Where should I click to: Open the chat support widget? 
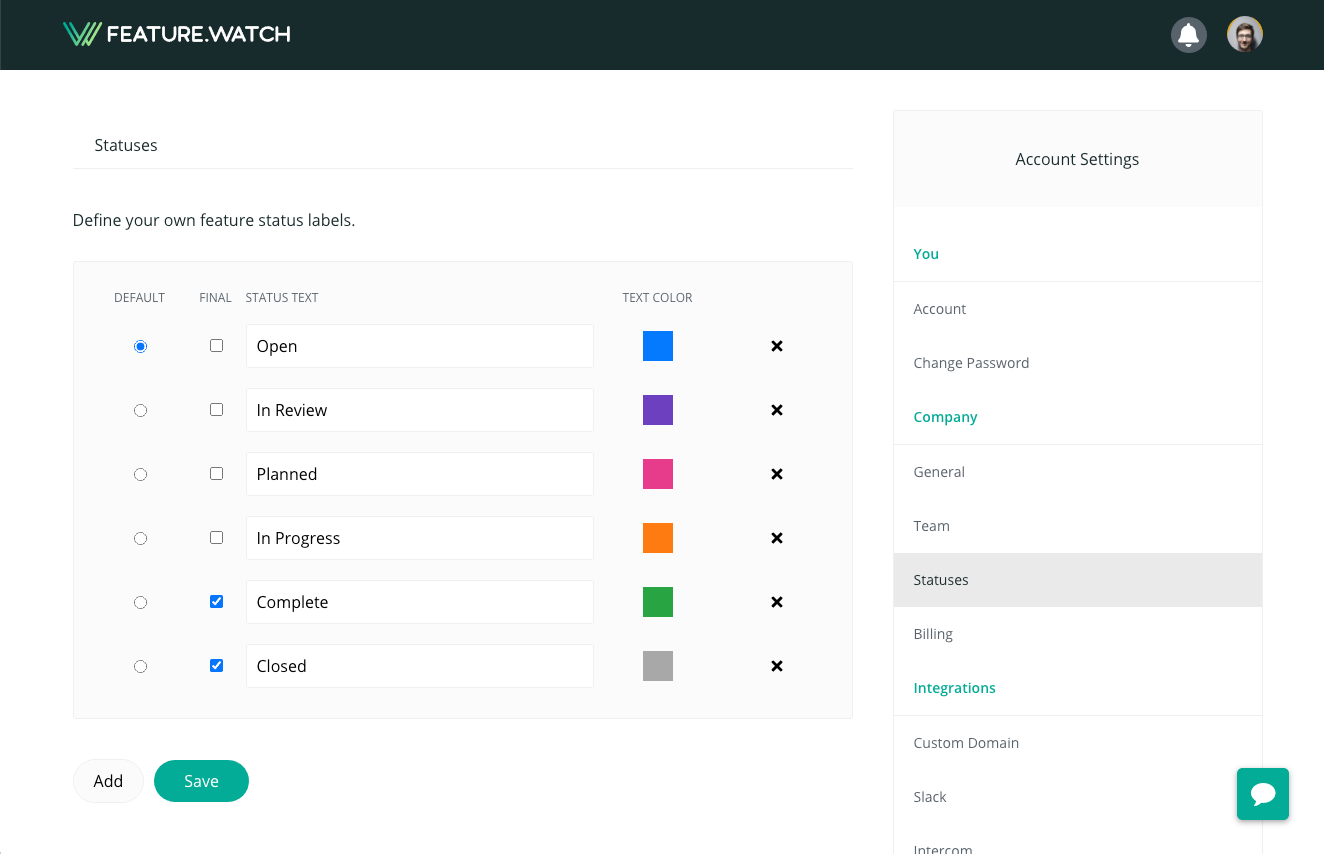coord(1262,794)
